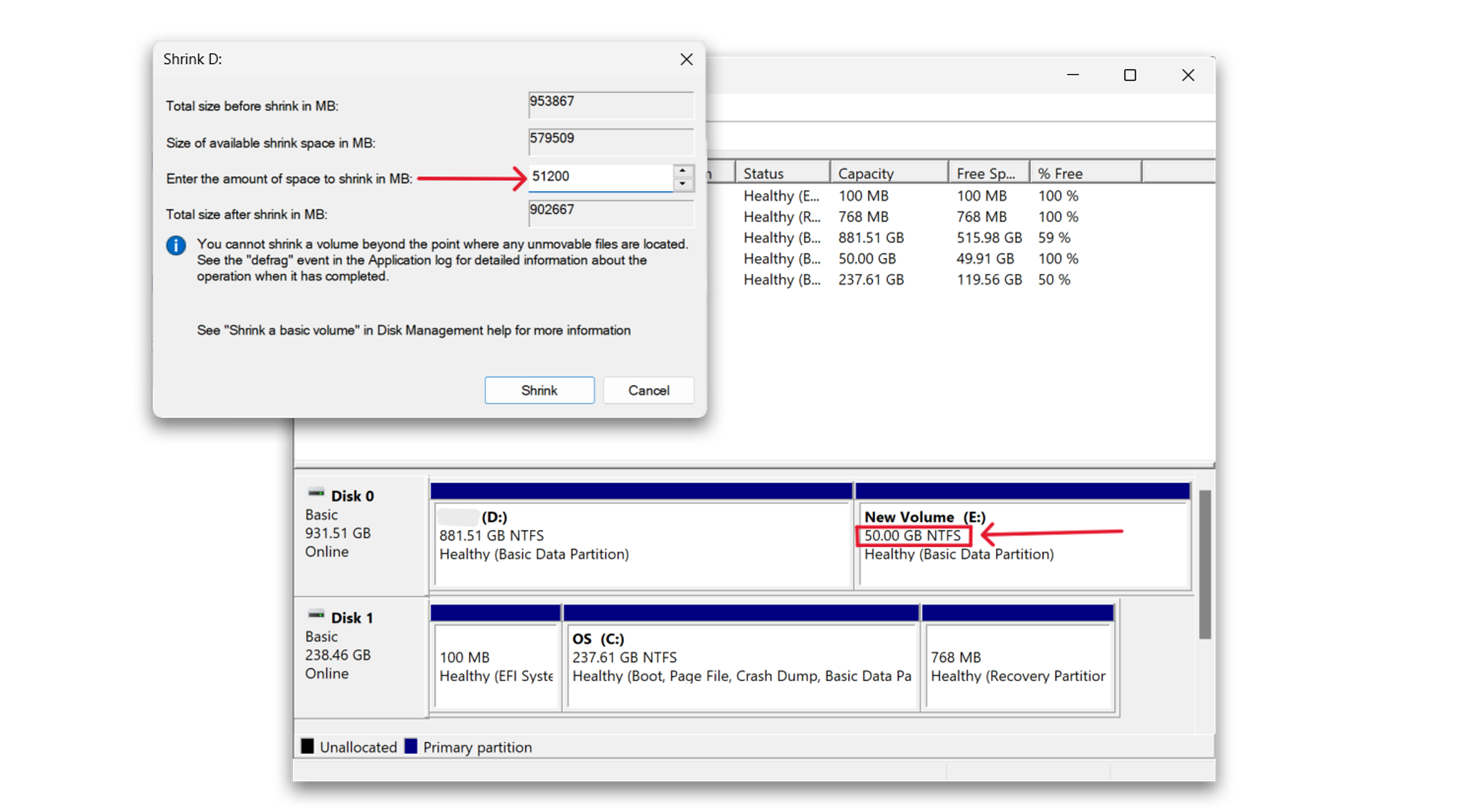The image size is (1478, 812).
Task: Click the Unallocated legend swatch
Action: [x=309, y=746]
